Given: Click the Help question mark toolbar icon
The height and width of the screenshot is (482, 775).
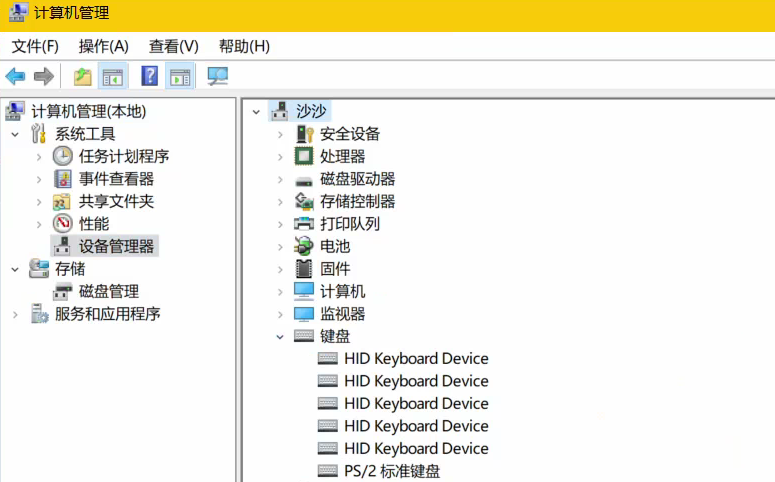Looking at the screenshot, I should pyautogui.click(x=149, y=76).
